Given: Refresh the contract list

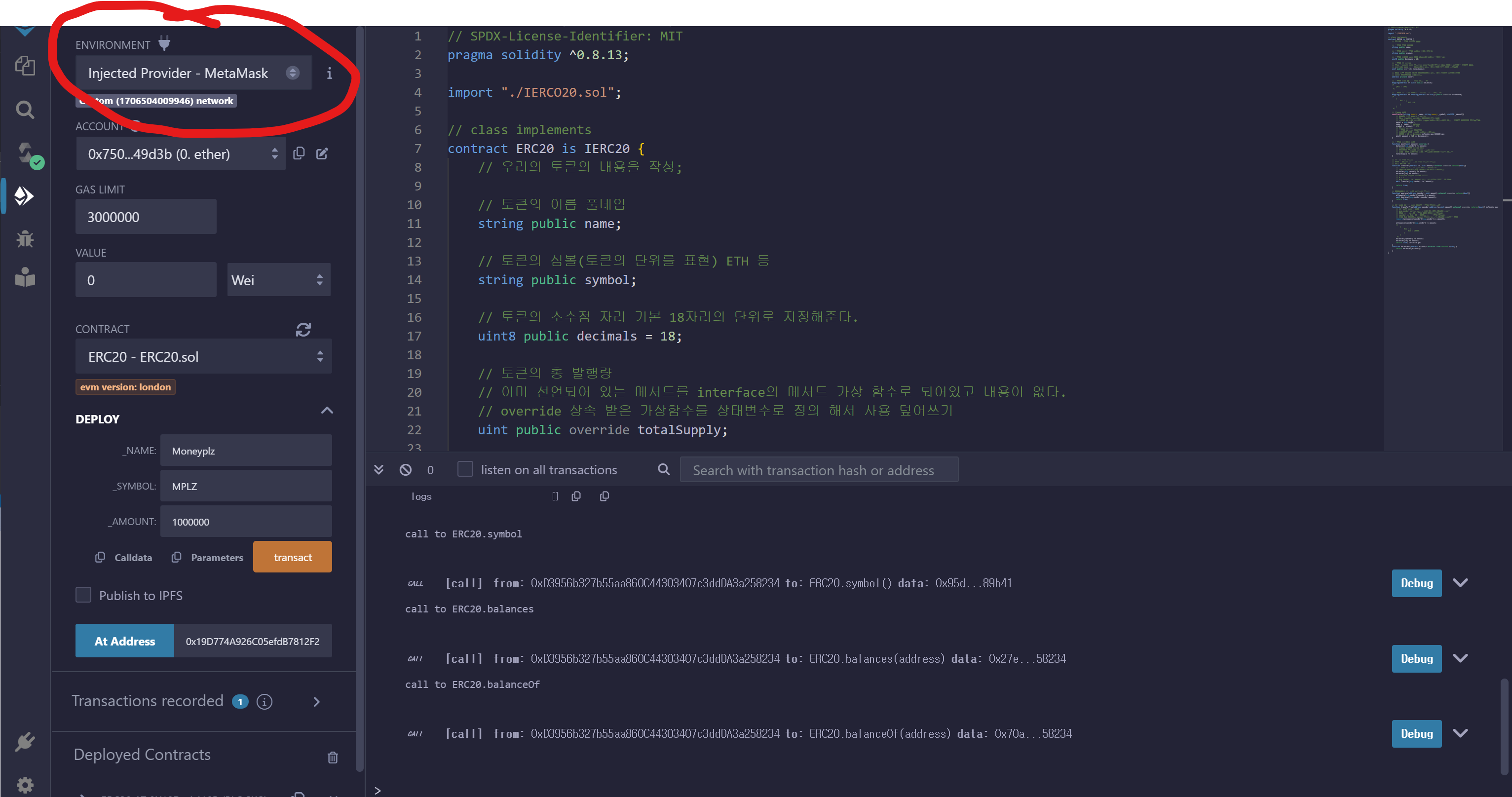Looking at the screenshot, I should coord(303,330).
